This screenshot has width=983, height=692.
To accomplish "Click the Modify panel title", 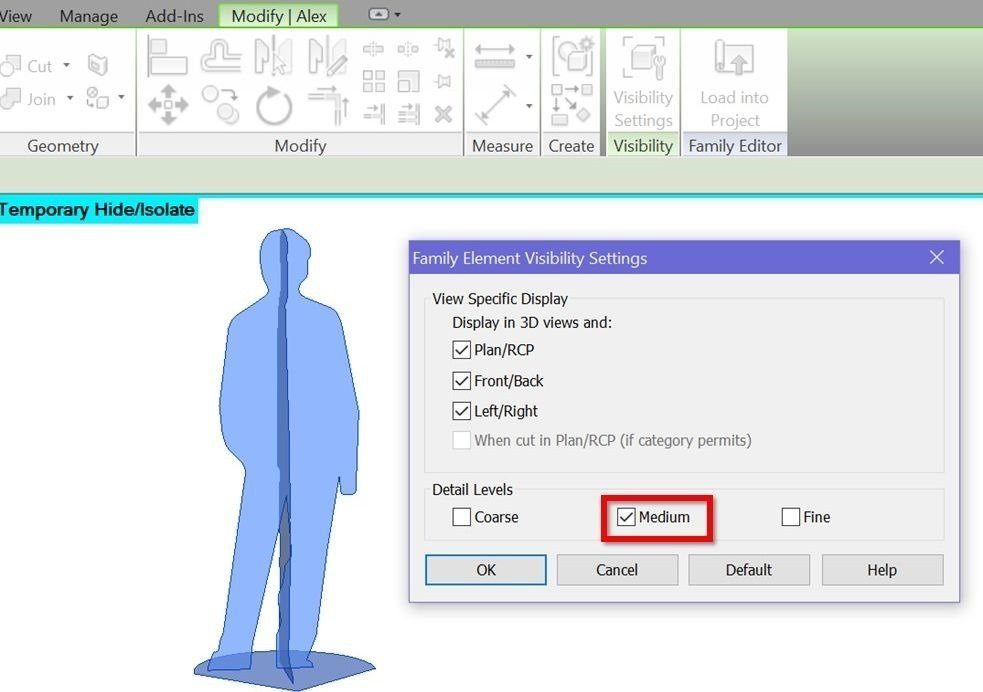I will pos(300,145).
